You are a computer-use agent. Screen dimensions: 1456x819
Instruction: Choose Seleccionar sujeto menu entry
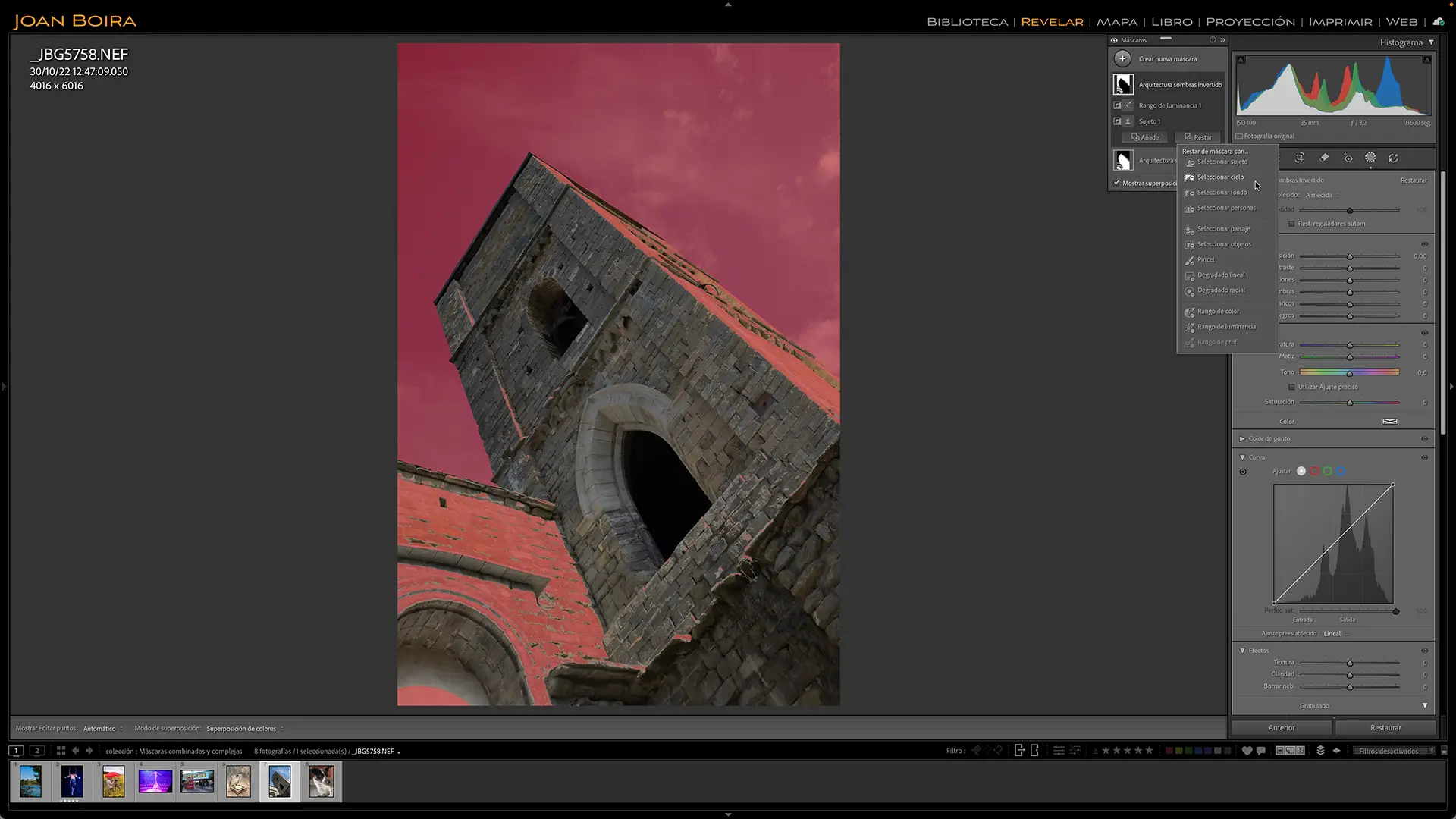[1226, 162]
